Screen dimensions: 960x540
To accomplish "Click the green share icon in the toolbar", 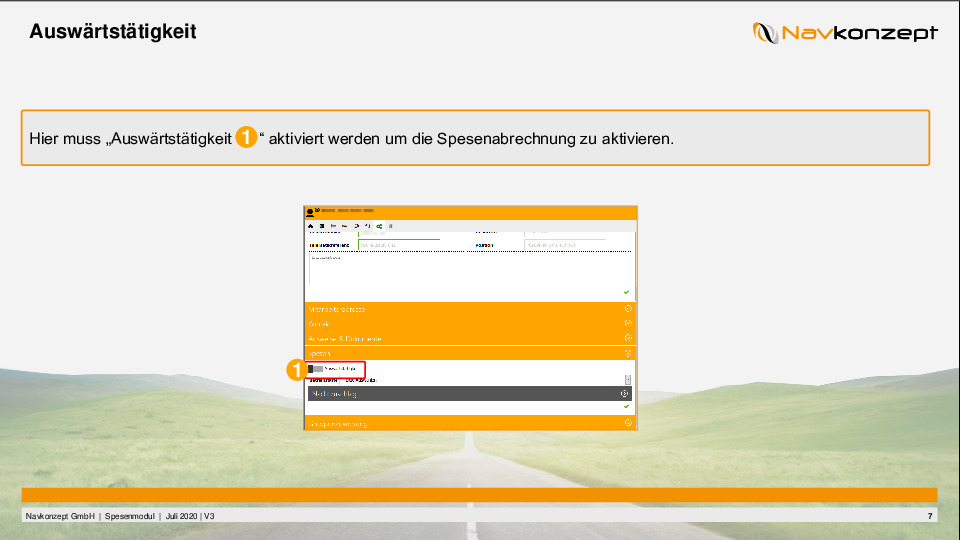I will [x=379, y=227].
